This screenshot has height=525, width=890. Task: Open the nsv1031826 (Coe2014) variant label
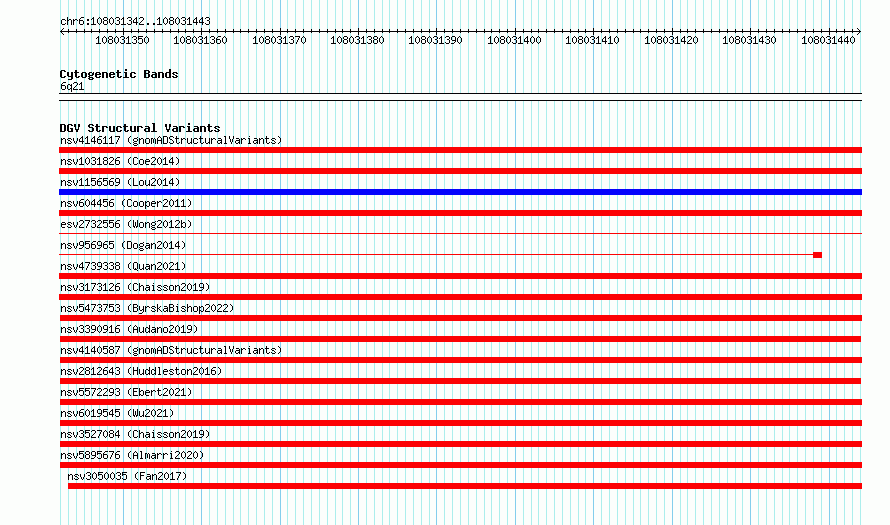[120, 161]
